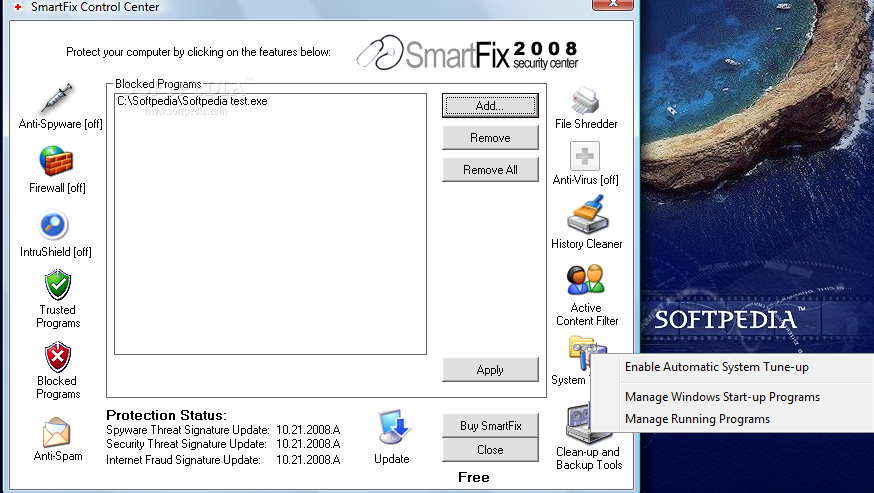874x493 pixels.
Task: Click the Close button below Buy SmartFix
Action: pyautogui.click(x=490, y=450)
